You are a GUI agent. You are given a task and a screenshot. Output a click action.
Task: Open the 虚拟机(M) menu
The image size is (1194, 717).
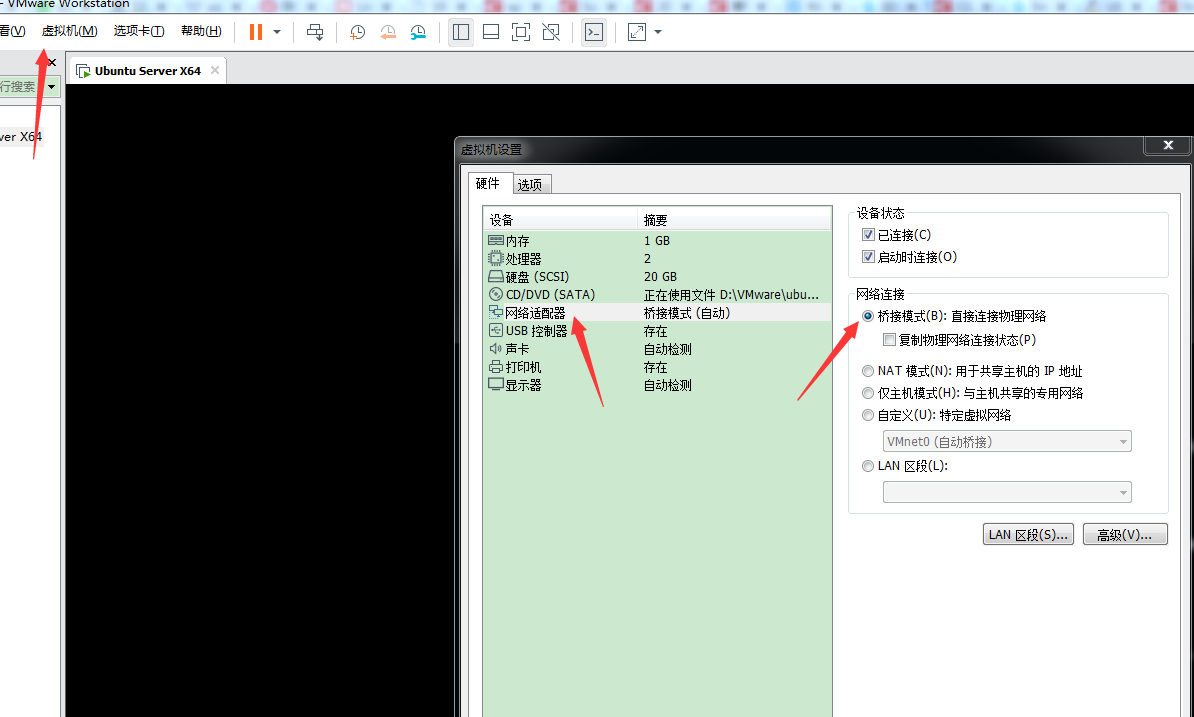pos(69,31)
